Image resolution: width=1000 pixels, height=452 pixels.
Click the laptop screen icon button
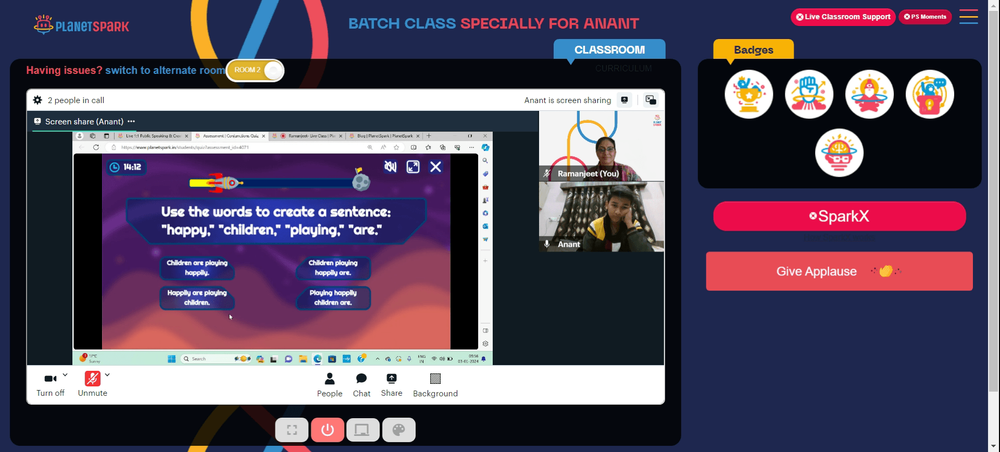[x=363, y=430]
